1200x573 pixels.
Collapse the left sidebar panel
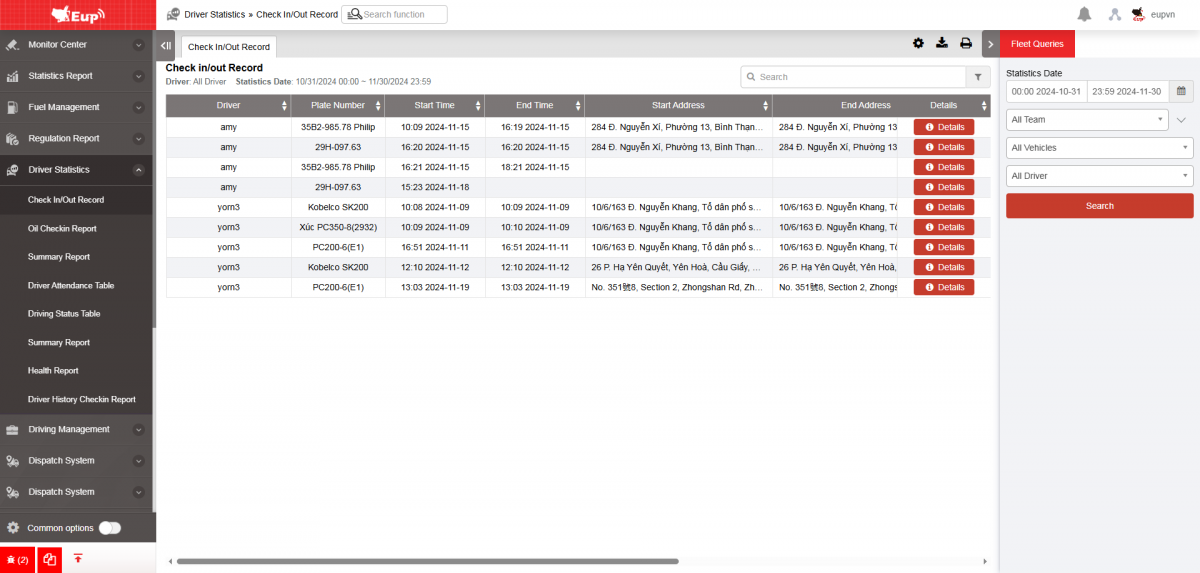coord(166,45)
